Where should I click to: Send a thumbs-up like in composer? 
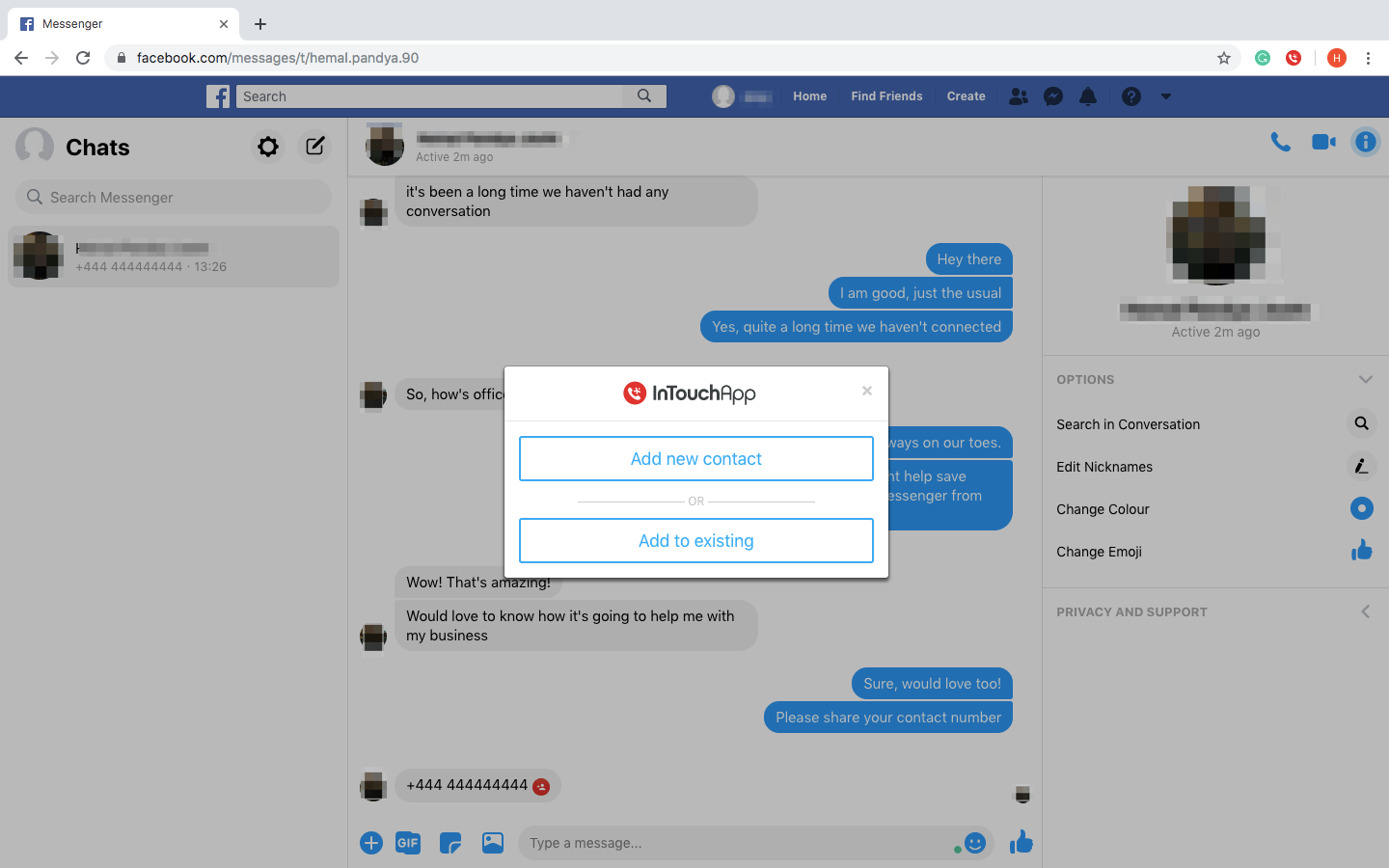pos(1021,843)
